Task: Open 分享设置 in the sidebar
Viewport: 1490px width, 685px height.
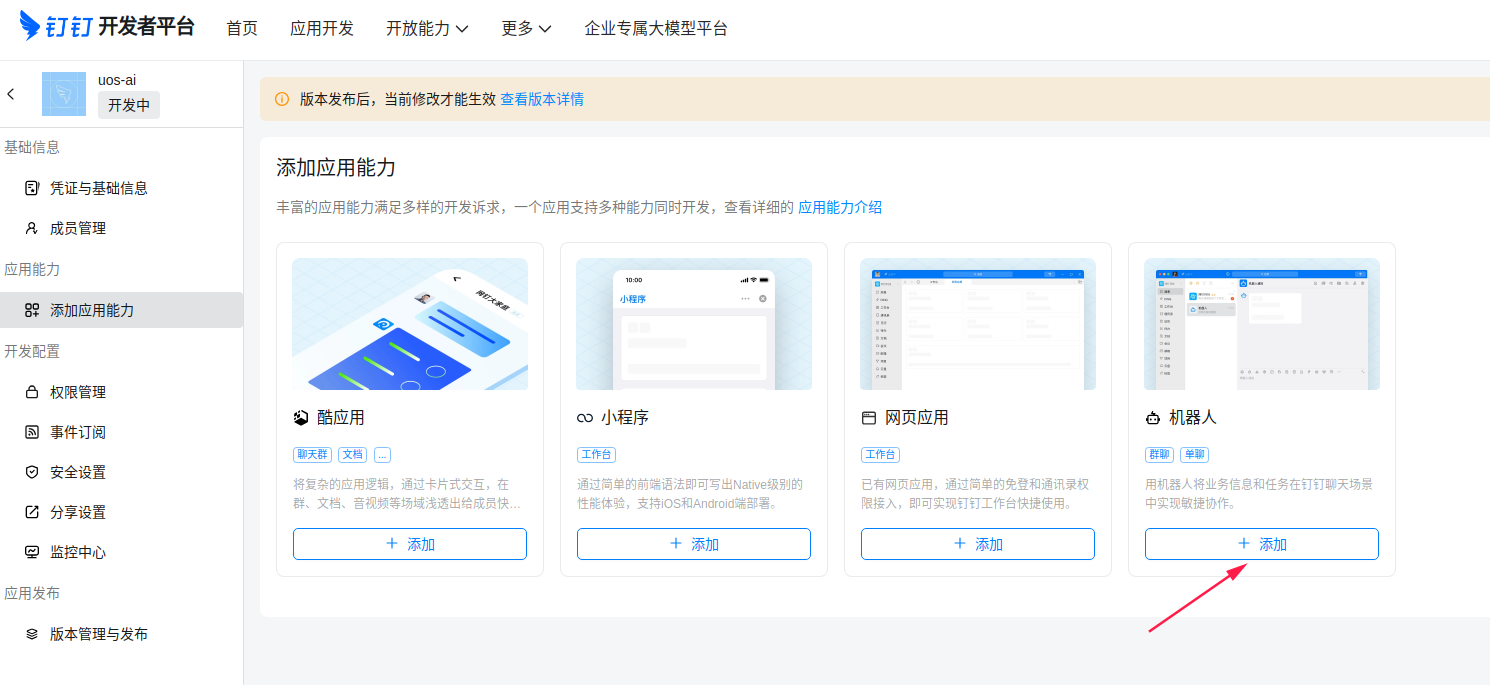Action: [x=78, y=512]
